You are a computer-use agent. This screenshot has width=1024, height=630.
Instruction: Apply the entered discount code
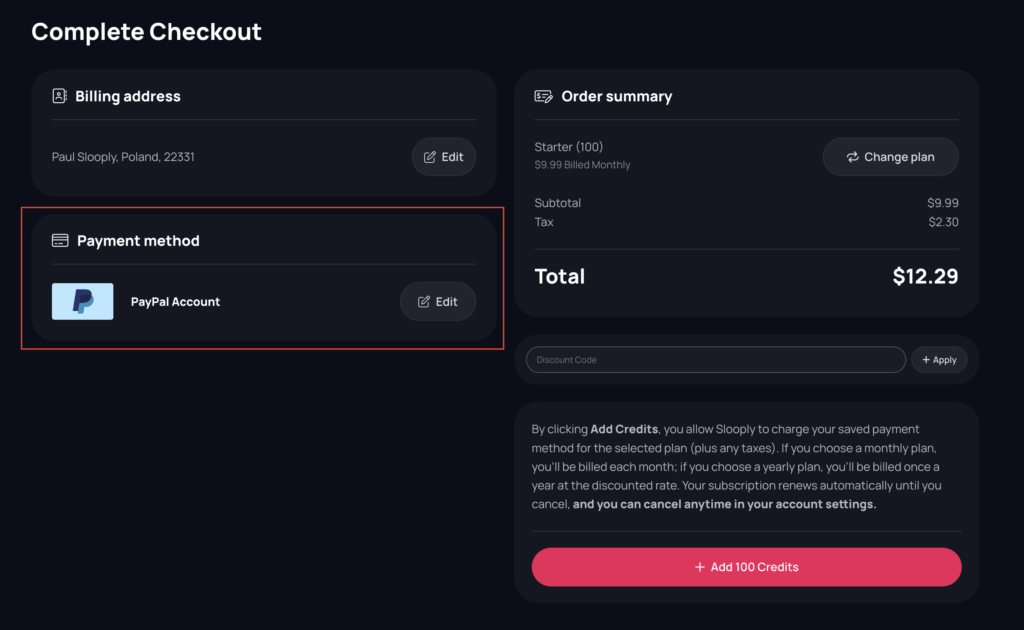coord(939,359)
